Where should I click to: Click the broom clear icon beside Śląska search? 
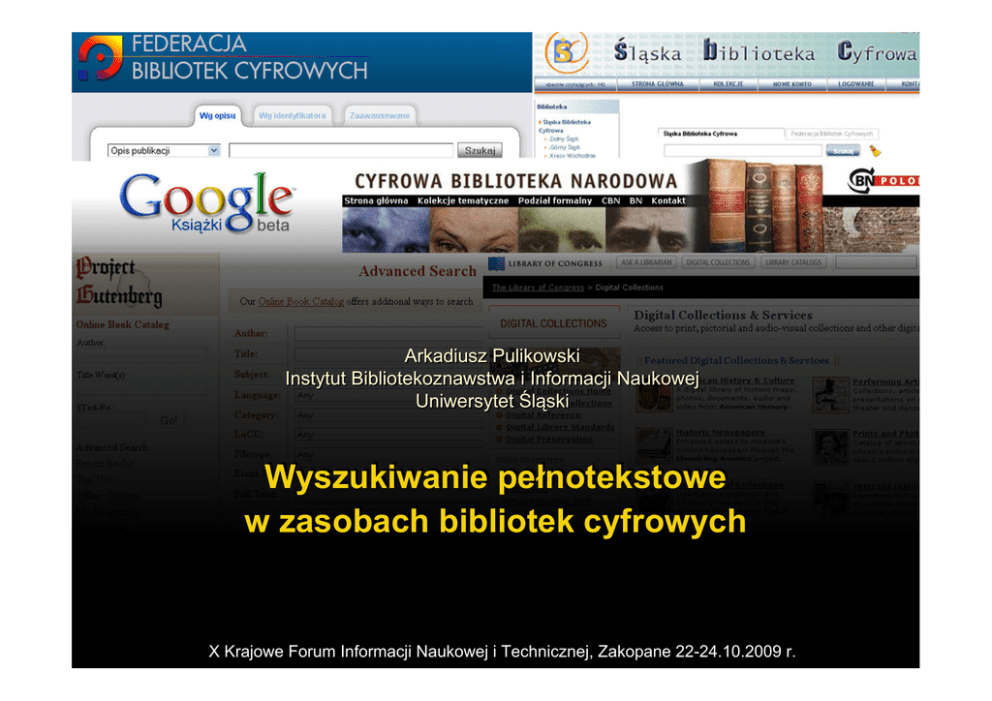pyautogui.click(x=875, y=151)
